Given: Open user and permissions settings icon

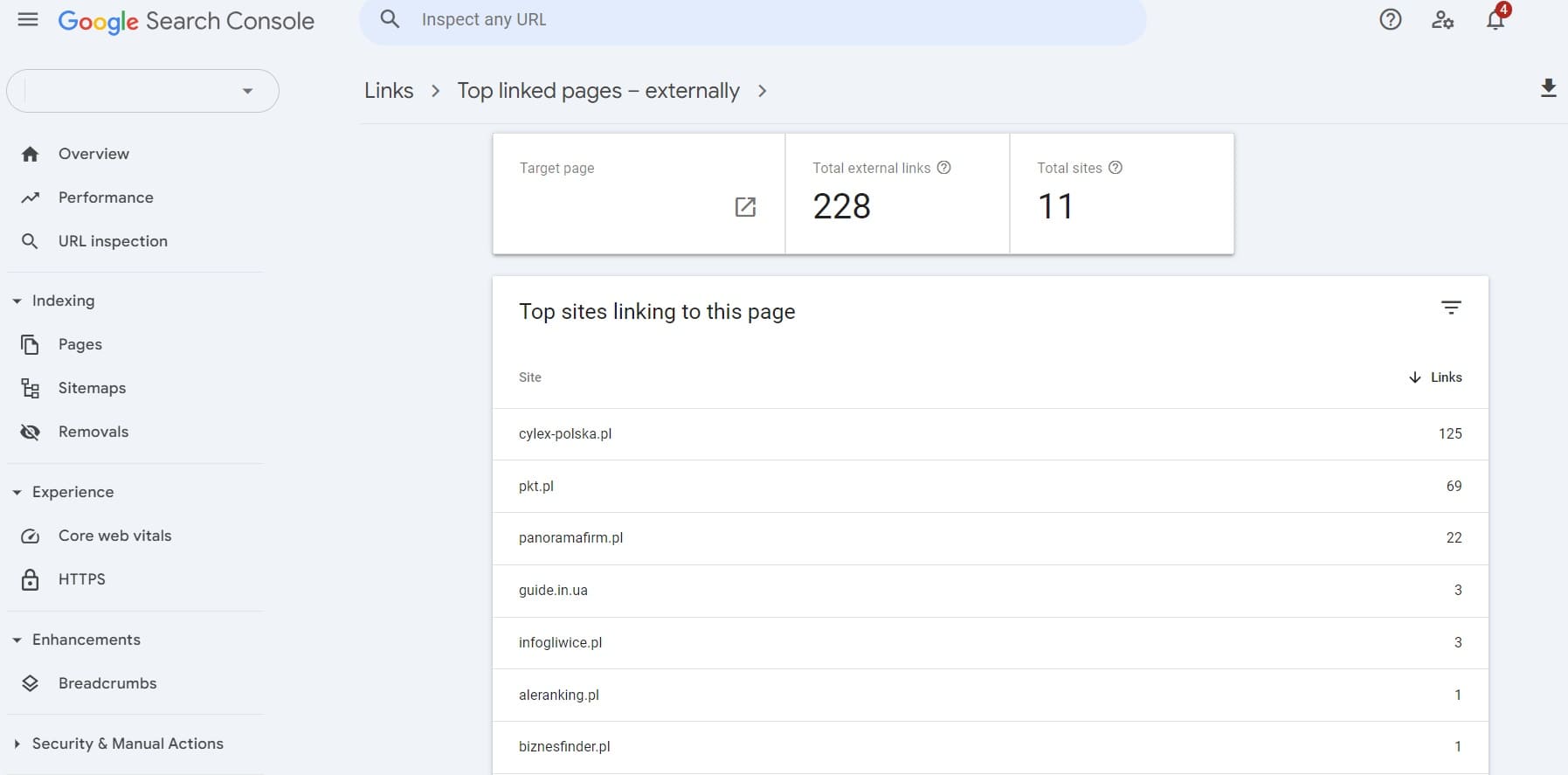Looking at the screenshot, I should tap(1443, 19).
